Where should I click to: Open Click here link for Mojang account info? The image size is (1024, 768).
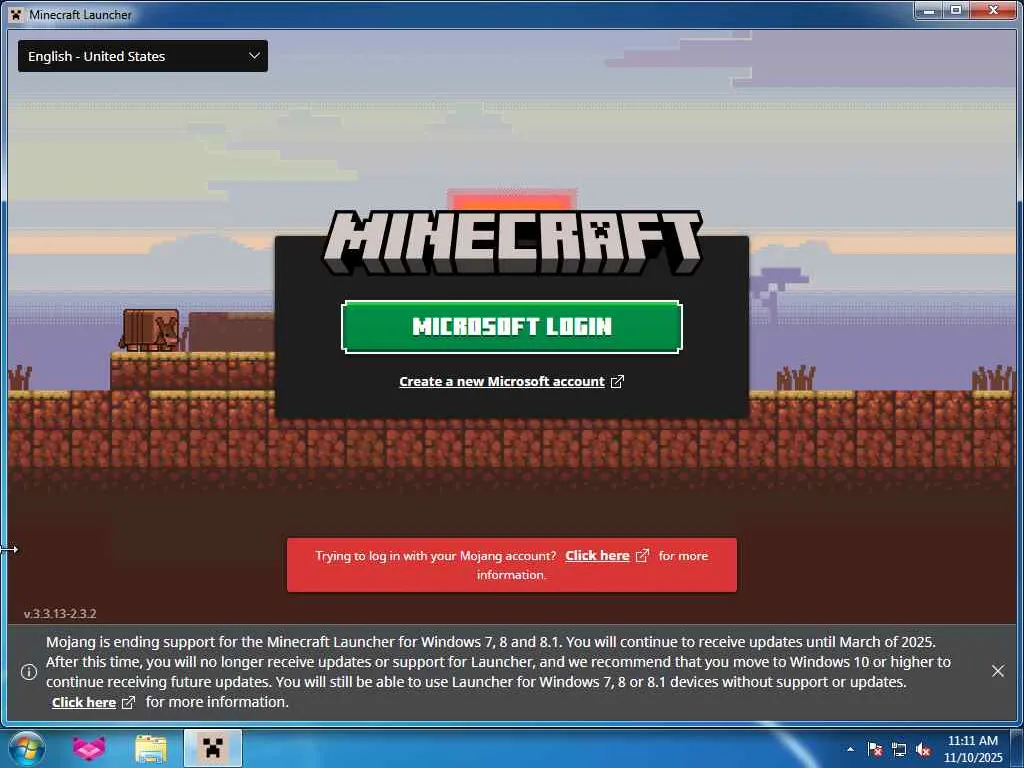pyautogui.click(x=597, y=556)
